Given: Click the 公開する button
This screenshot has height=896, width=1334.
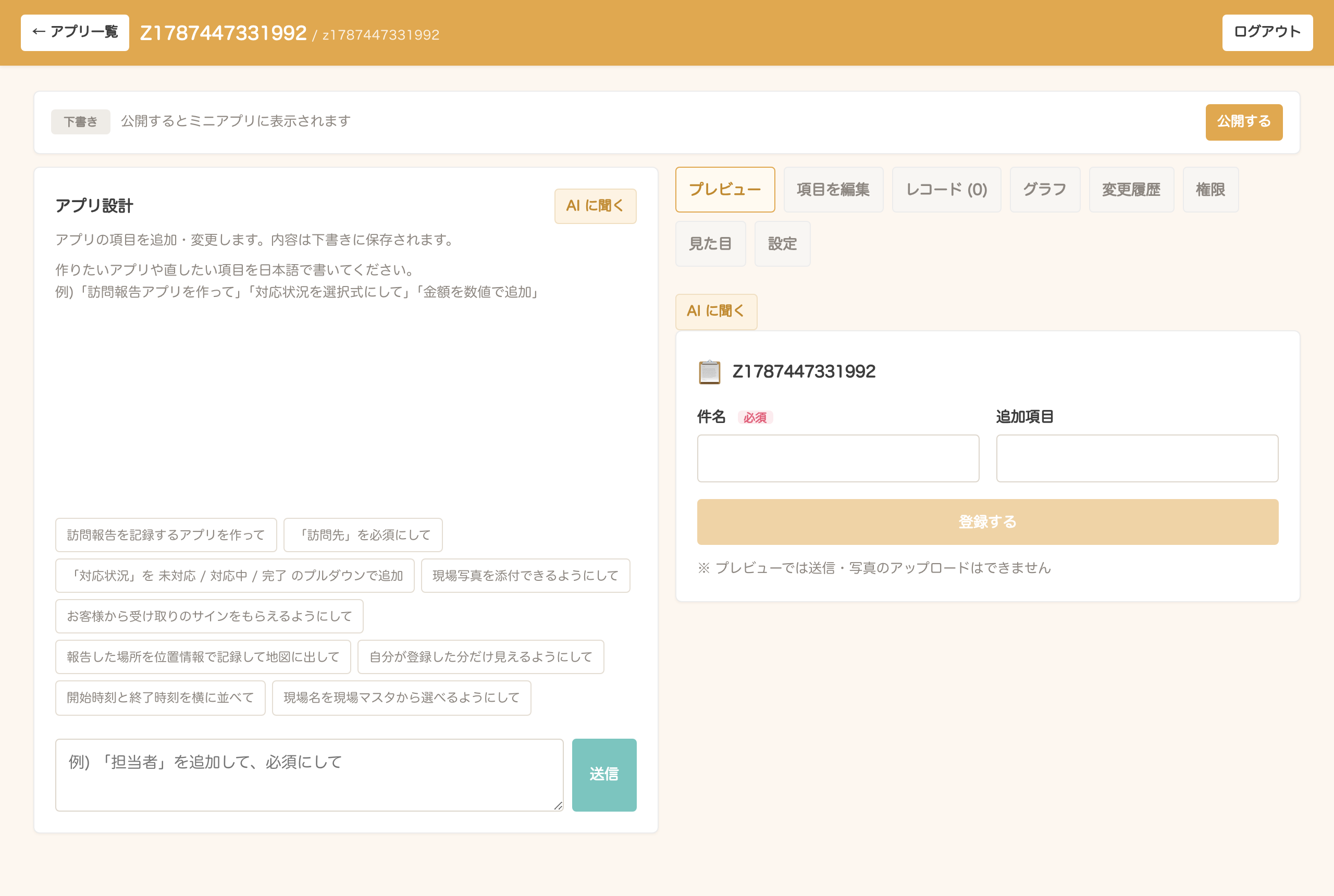Looking at the screenshot, I should pos(1244,122).
